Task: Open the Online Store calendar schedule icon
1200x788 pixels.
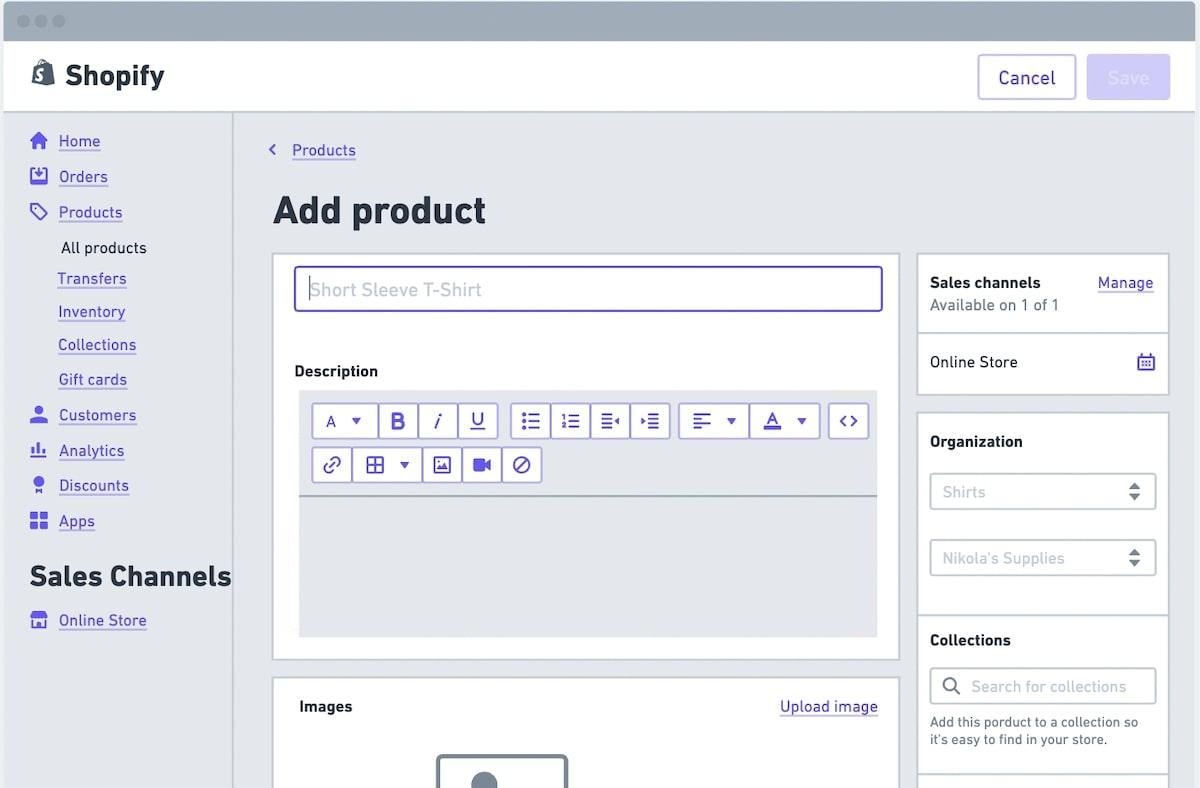Action: click(1146, 362)
